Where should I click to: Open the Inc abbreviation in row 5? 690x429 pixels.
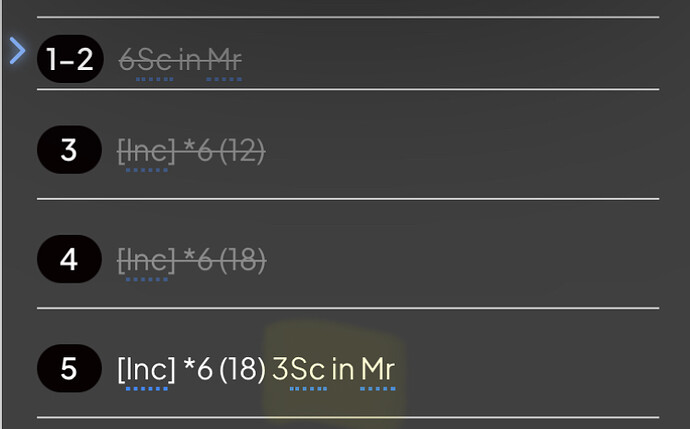pos(147,369)
